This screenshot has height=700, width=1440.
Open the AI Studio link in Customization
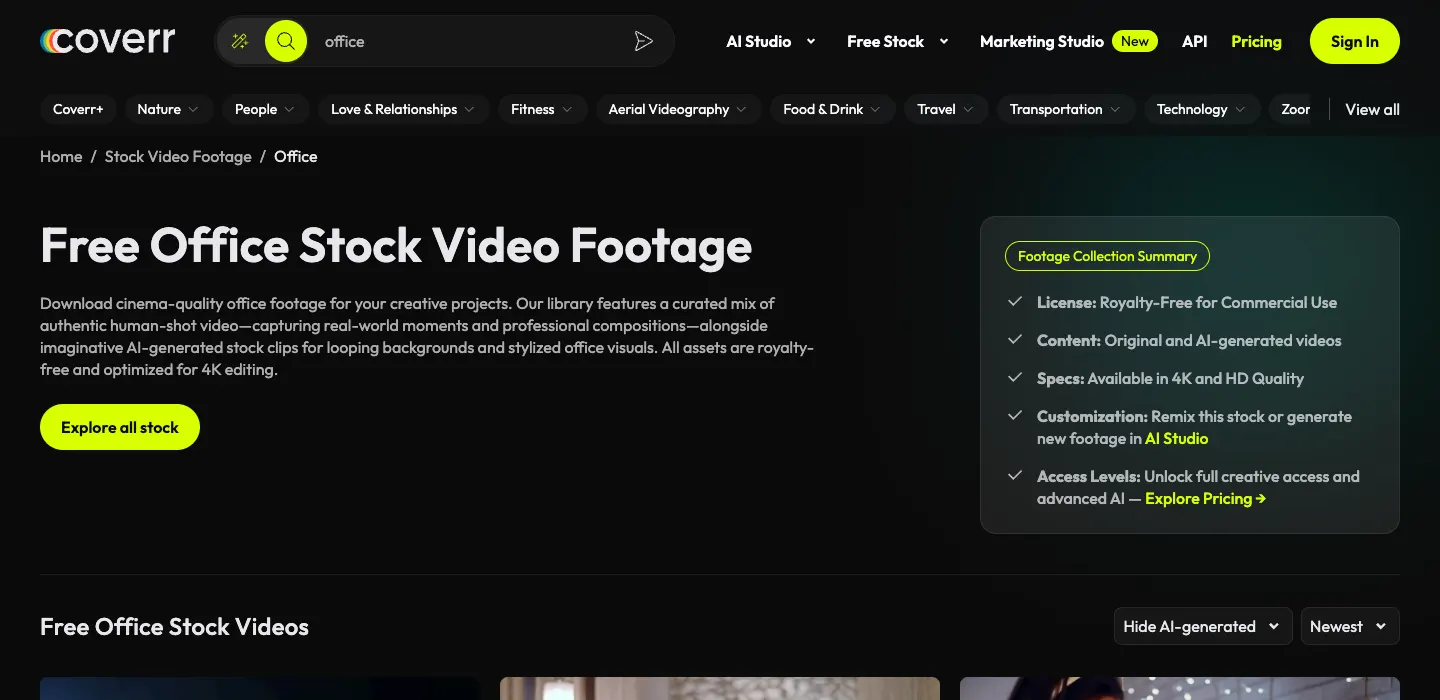(1176, 438)
